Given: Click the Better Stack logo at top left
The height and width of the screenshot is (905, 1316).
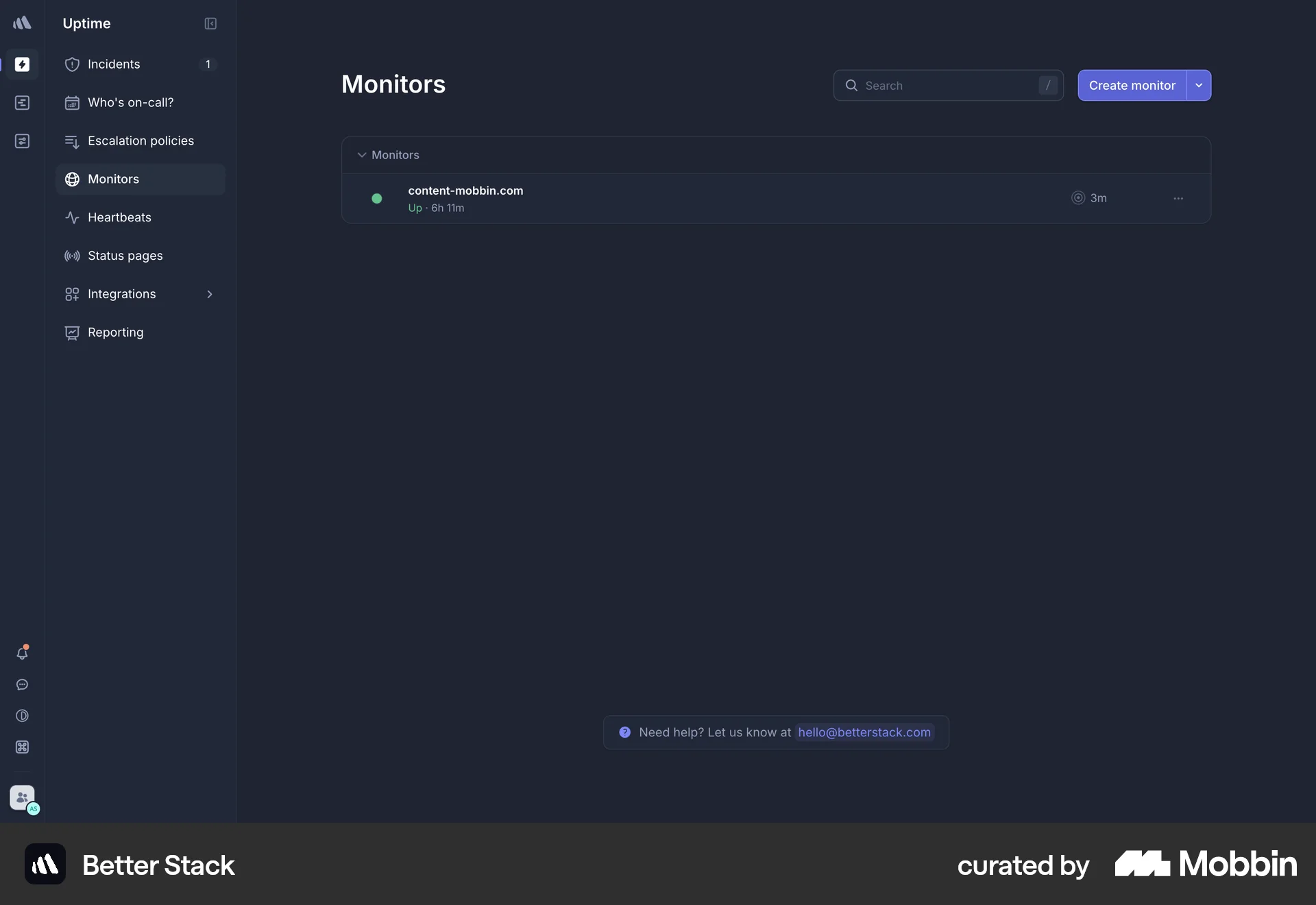Looking at the screenshot, I should click(23, 23).
